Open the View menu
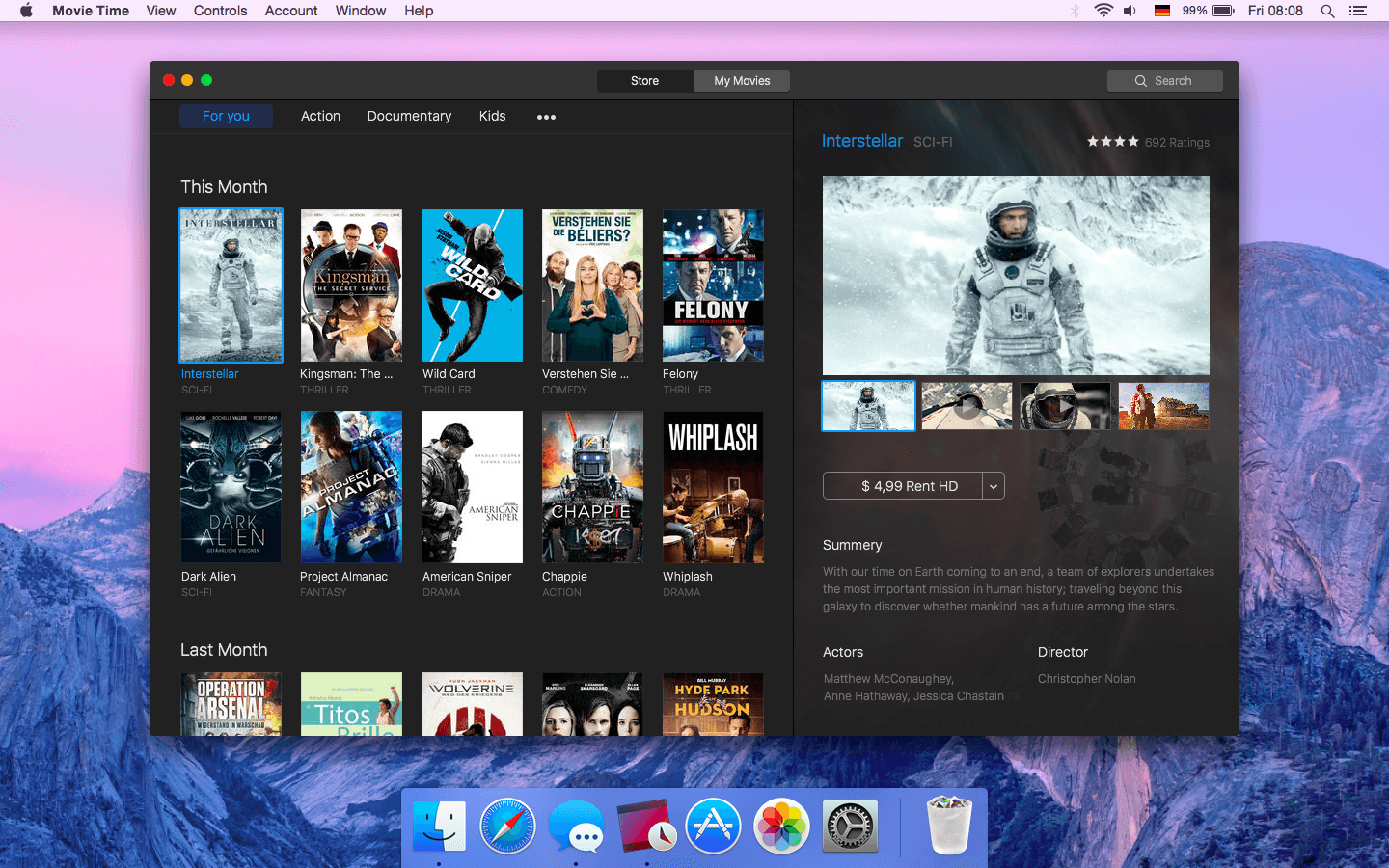 (161, 11)
